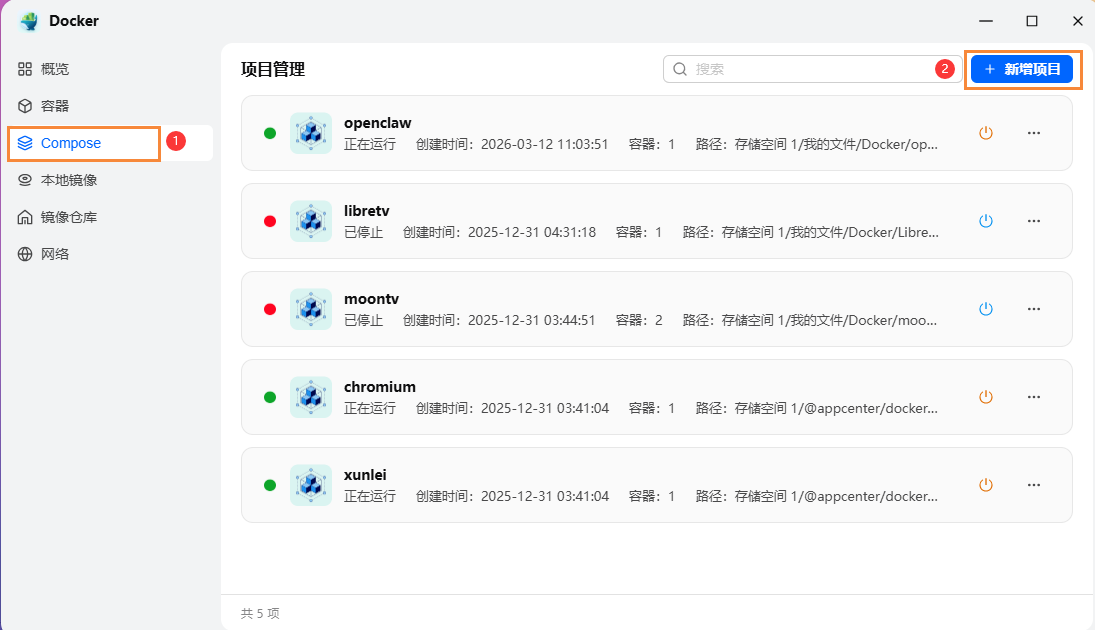Click the 镜像仓库 house icon
This screenshot has height=630, width=1095.
pos(25,217)
